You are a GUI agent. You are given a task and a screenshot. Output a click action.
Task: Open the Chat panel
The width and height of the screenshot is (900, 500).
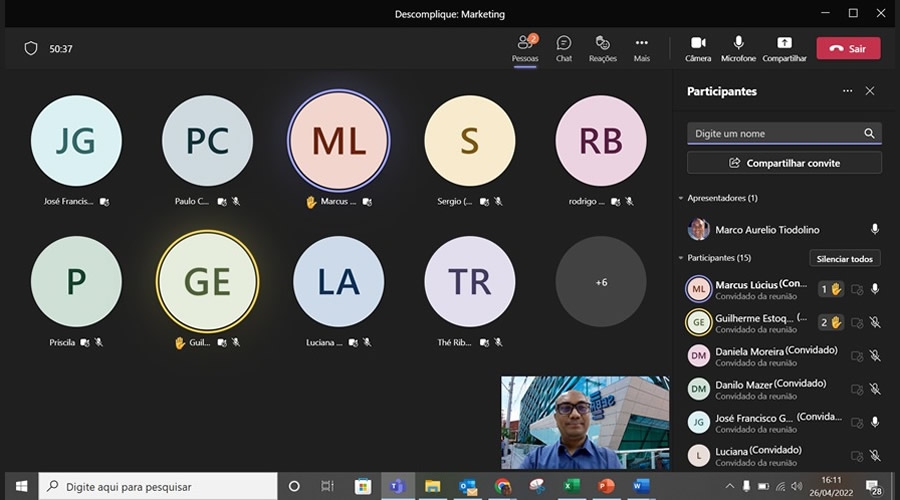(564, 47)
